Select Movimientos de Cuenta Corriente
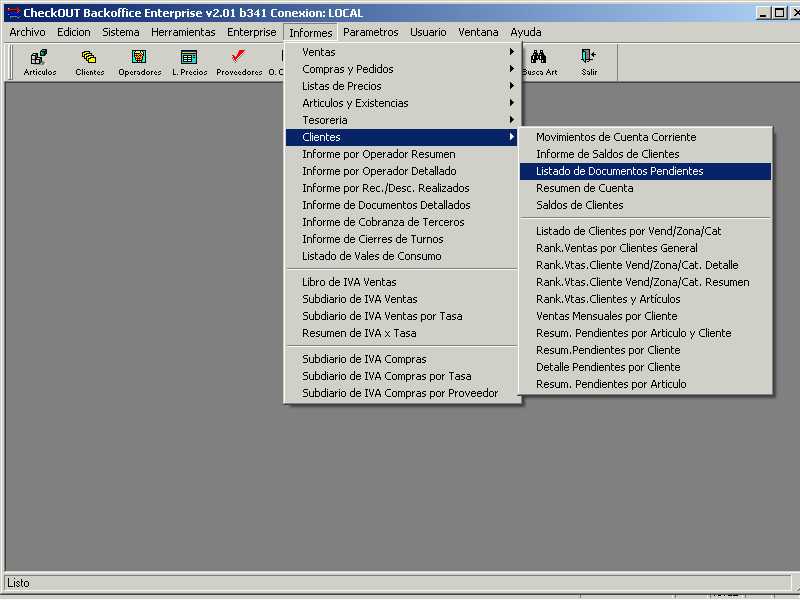 click(645, 137)
